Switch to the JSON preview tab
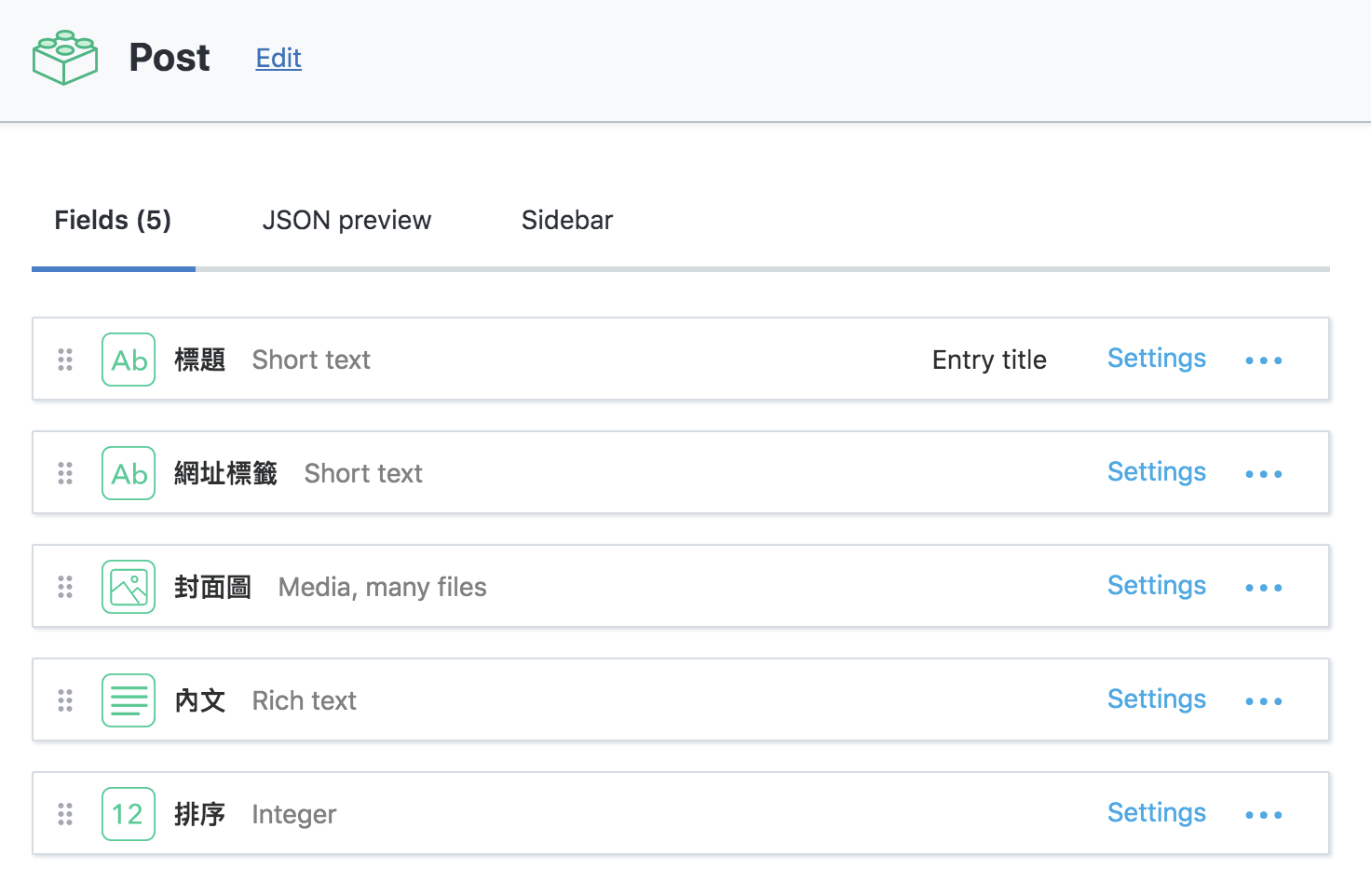This screenshot has height=896, width=1371. click(x=346, y=221)
